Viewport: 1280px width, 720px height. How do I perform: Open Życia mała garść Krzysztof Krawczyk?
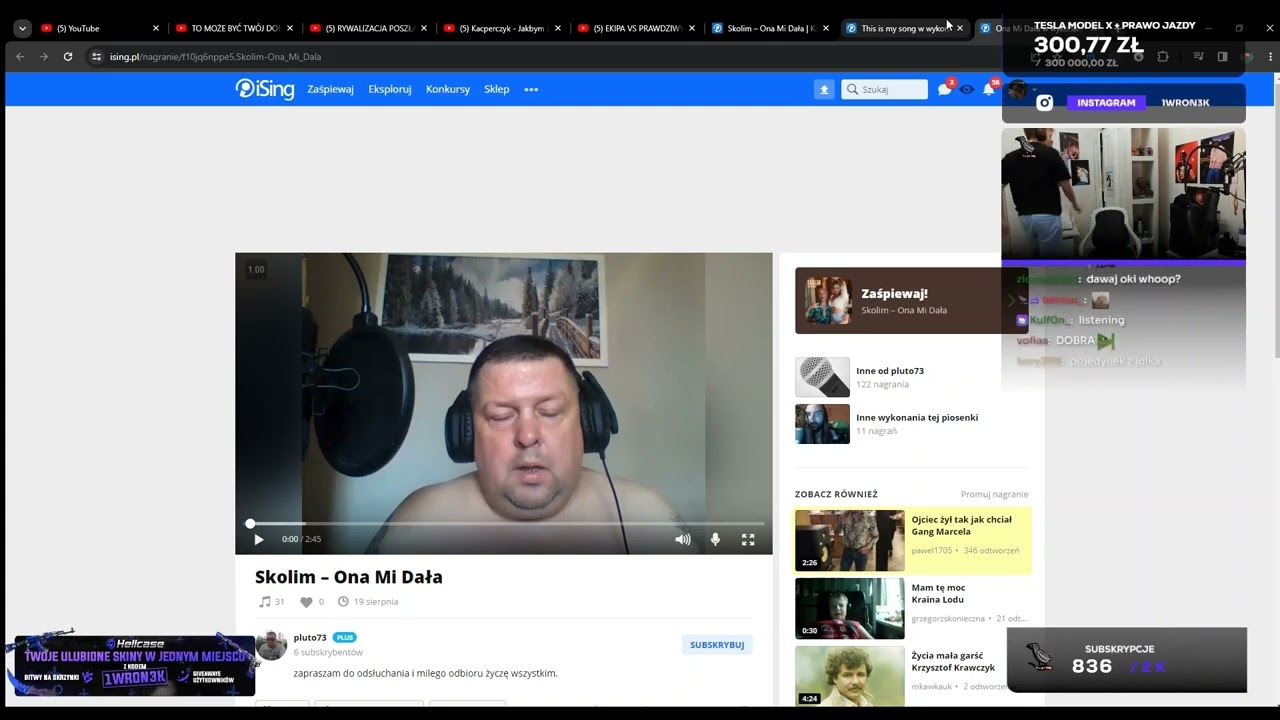[953, 661]
